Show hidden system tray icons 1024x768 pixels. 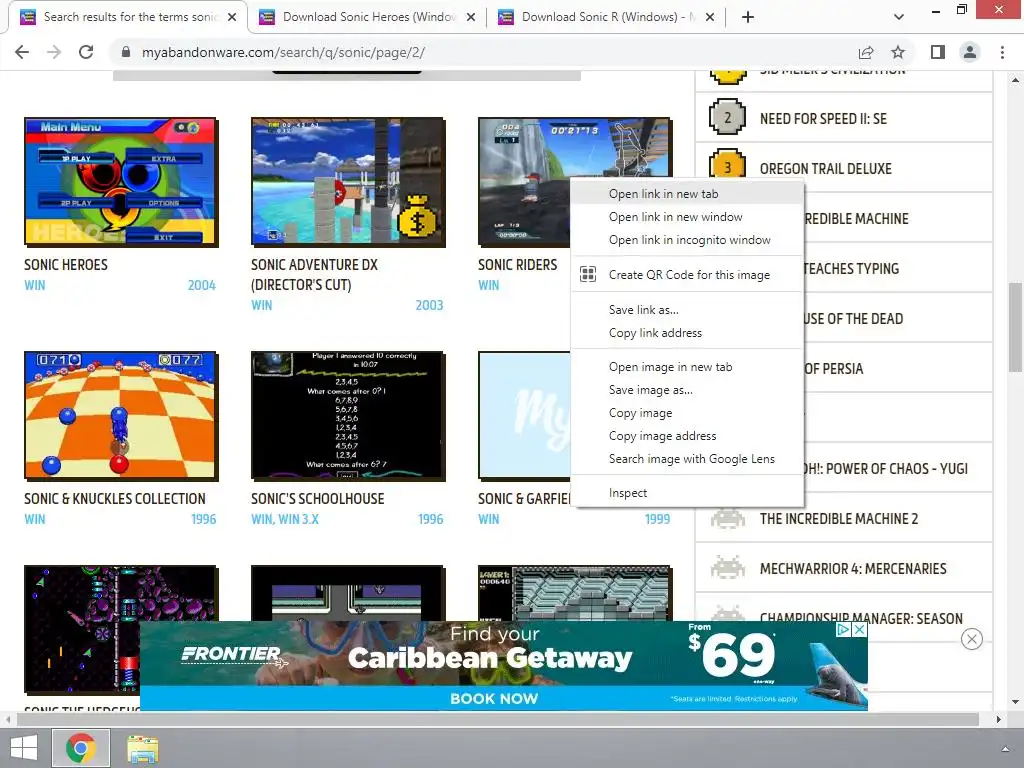[1006, 748]
